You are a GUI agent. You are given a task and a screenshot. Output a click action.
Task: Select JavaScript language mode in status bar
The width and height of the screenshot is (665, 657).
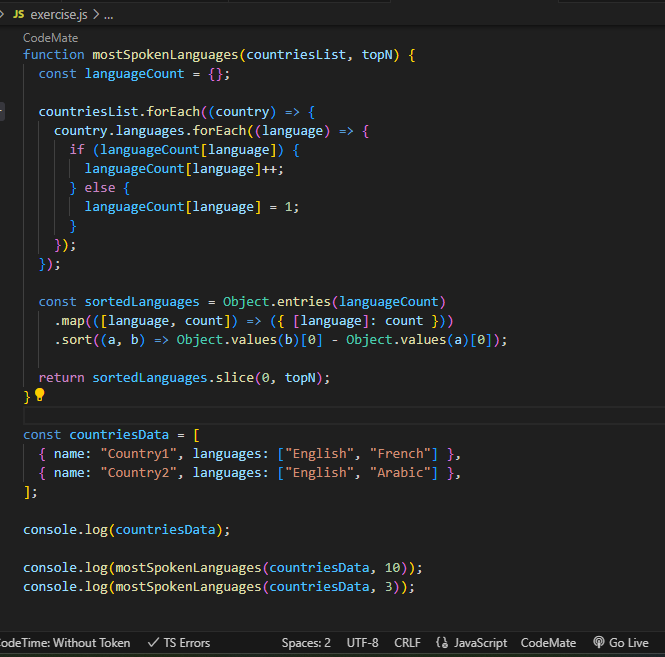pos(480,643)
